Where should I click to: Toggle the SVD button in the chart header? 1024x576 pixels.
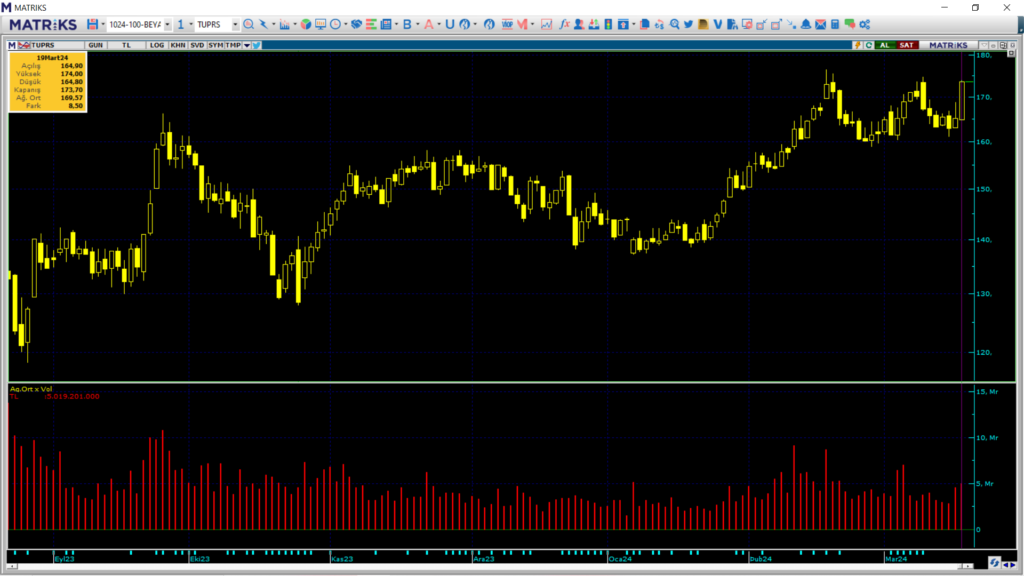click(x=197, y=45)
